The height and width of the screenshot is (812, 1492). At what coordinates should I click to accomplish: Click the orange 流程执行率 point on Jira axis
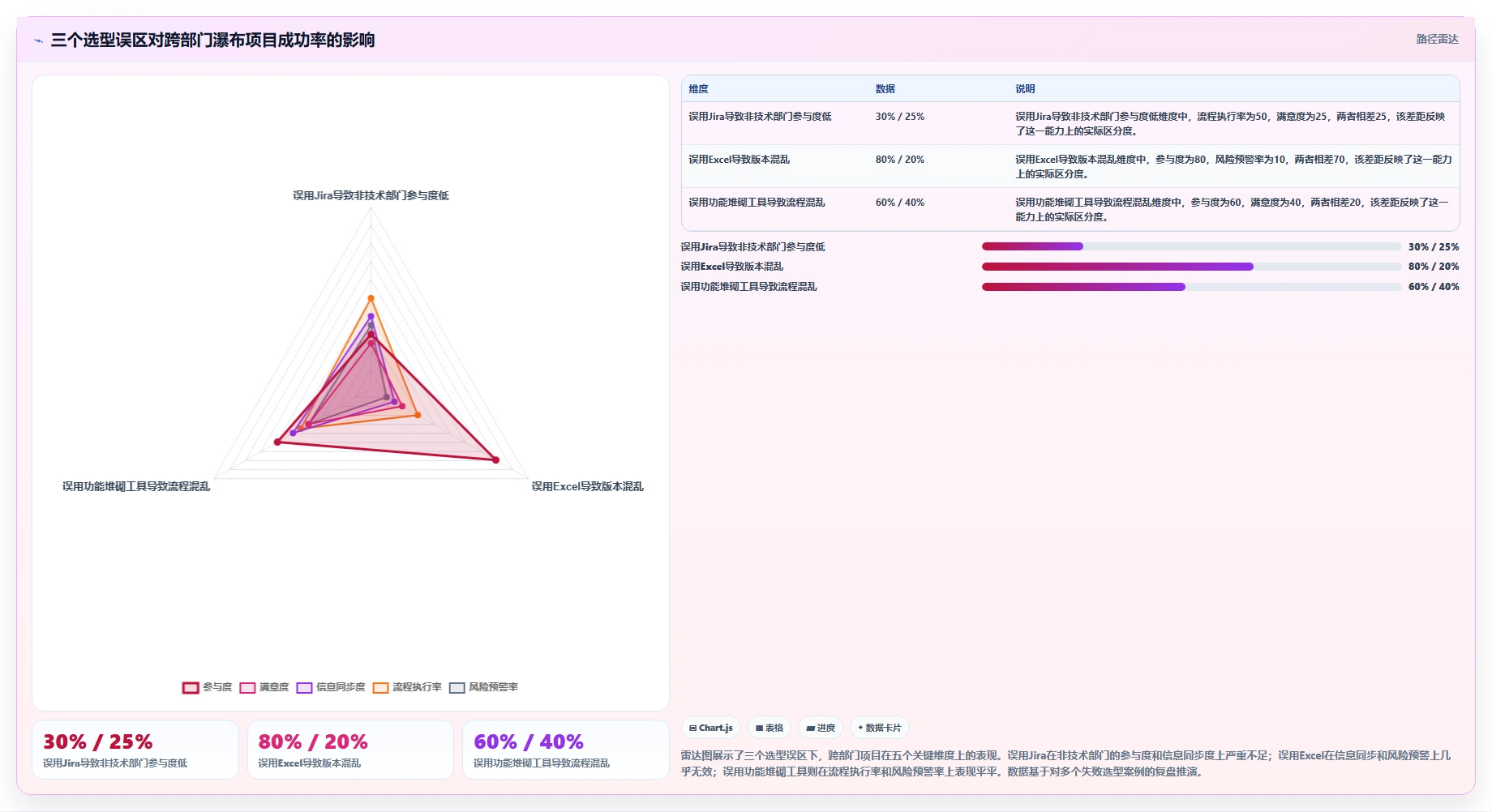[371, 298]
